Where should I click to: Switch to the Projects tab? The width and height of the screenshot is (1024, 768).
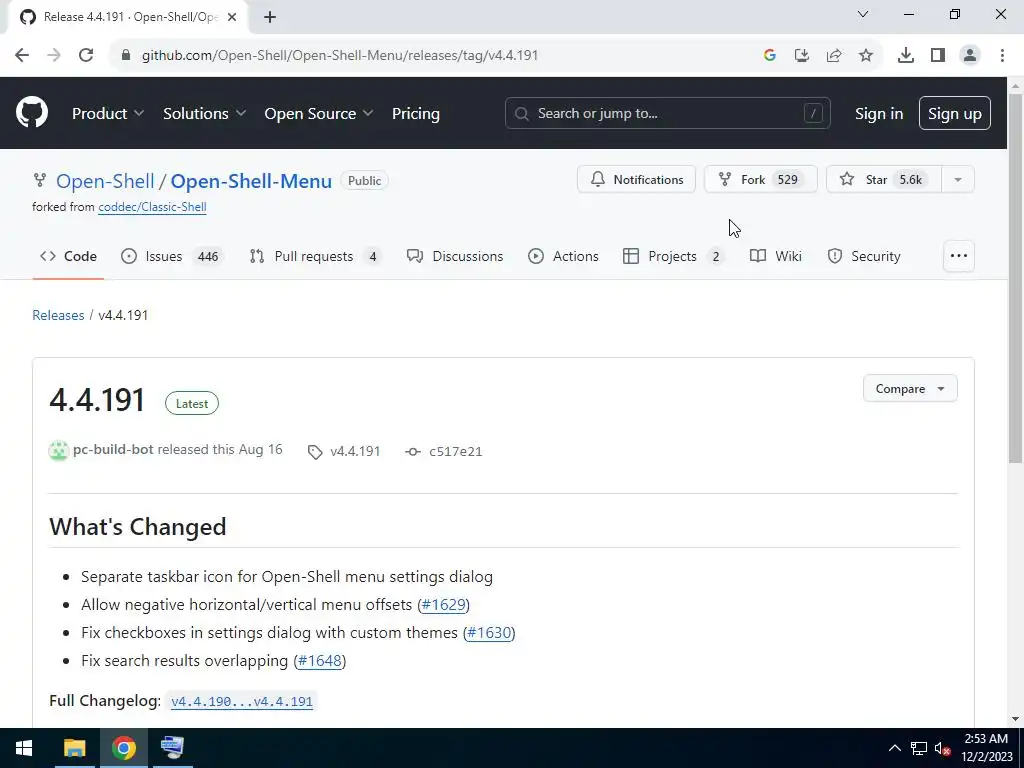point(673,256)
